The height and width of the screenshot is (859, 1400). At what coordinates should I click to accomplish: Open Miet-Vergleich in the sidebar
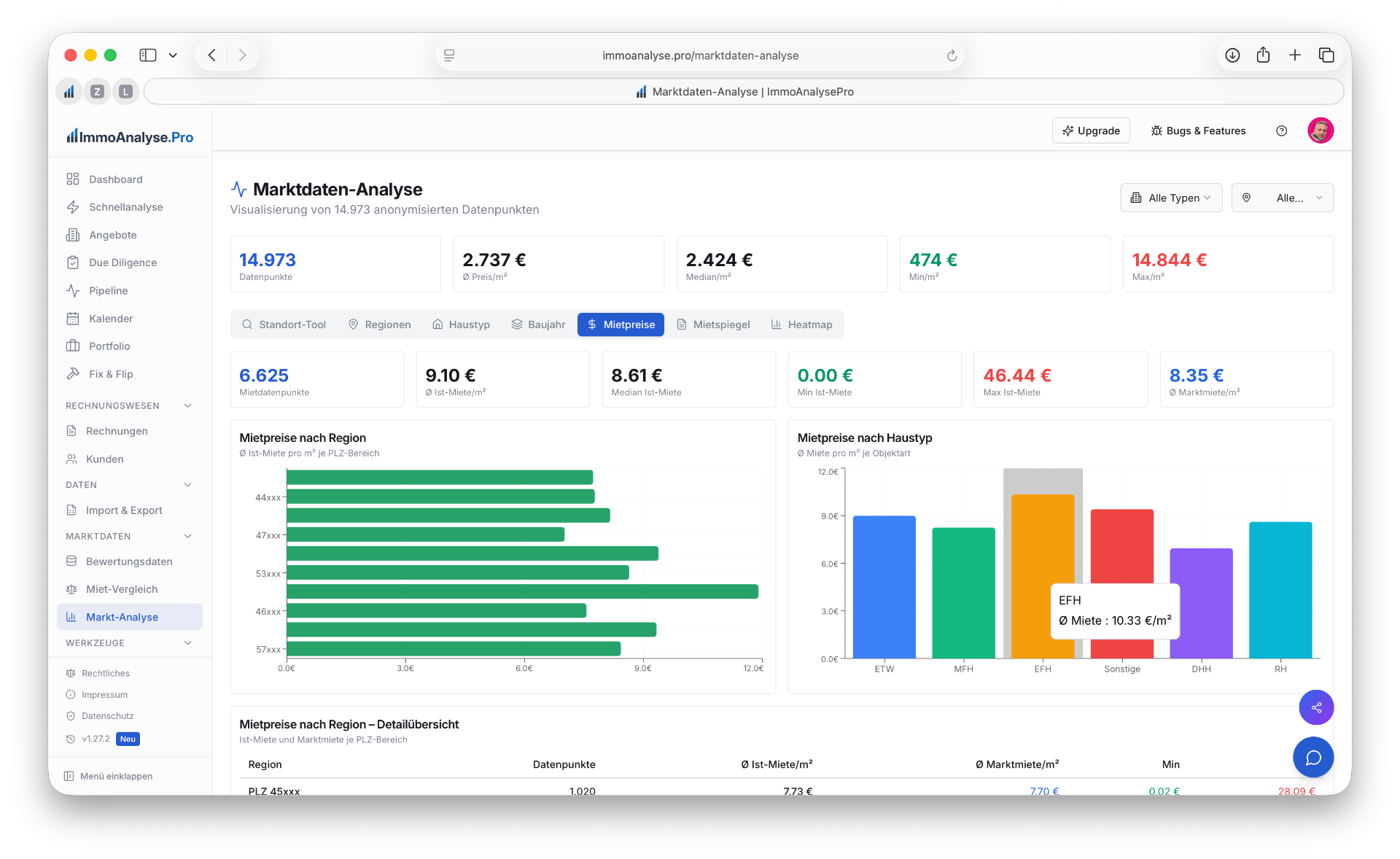tap(130, 589)
